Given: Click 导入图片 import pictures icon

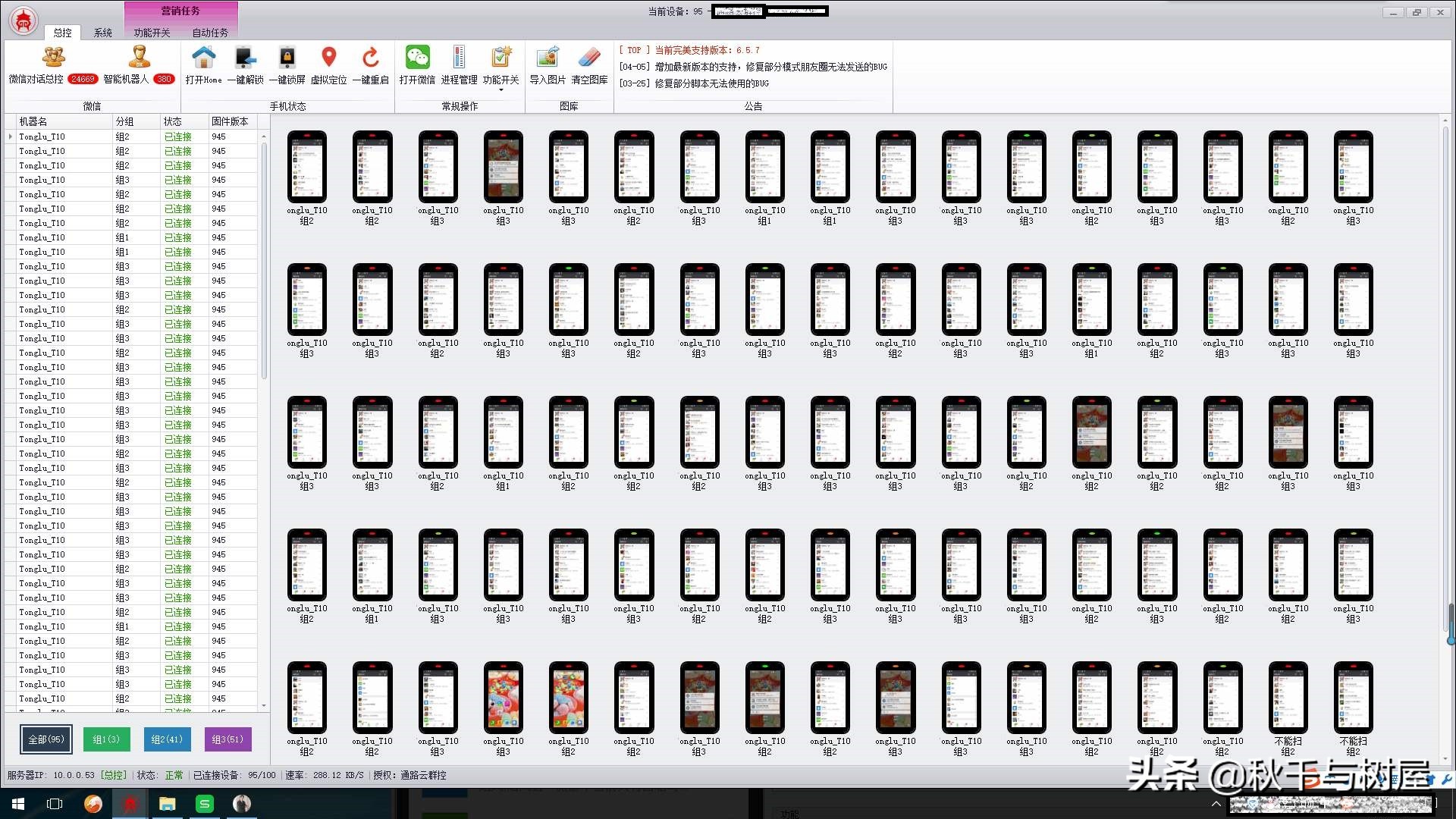Looking at the screenshot, I should point(548,65).
